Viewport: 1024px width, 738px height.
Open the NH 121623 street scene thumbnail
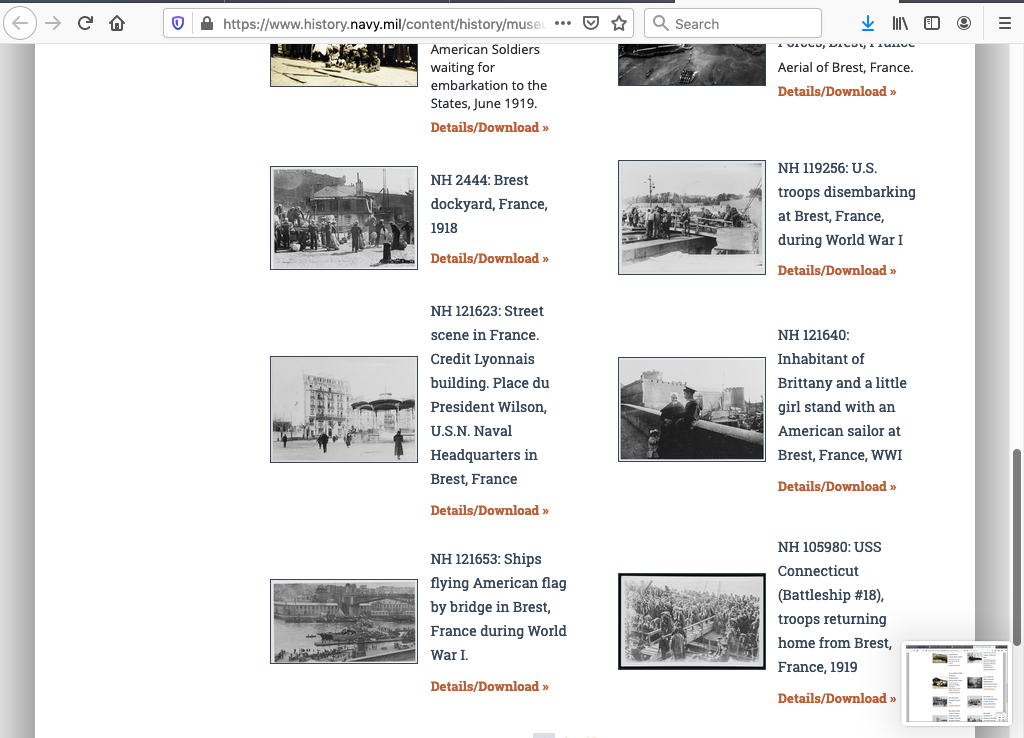343,409
